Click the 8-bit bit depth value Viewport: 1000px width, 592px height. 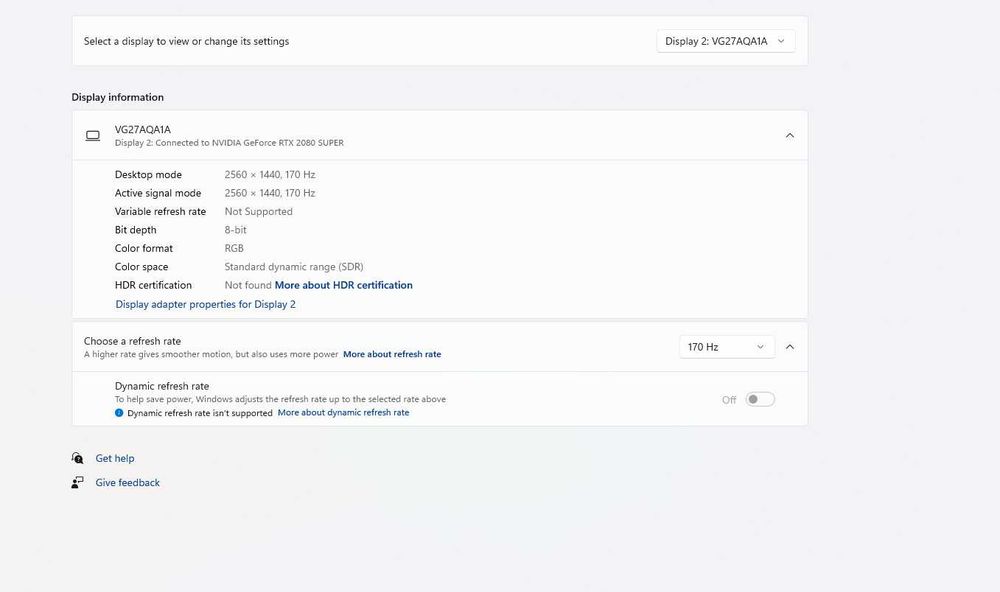235,230
